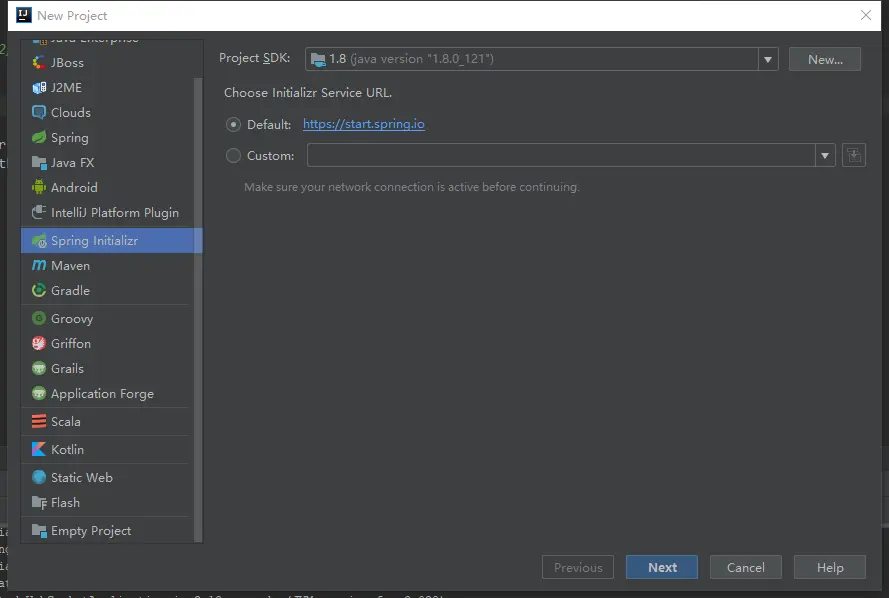Viewport: 889px width, 598px height.
Task: Click the custom URL import icon button
Action: (854, 155)
